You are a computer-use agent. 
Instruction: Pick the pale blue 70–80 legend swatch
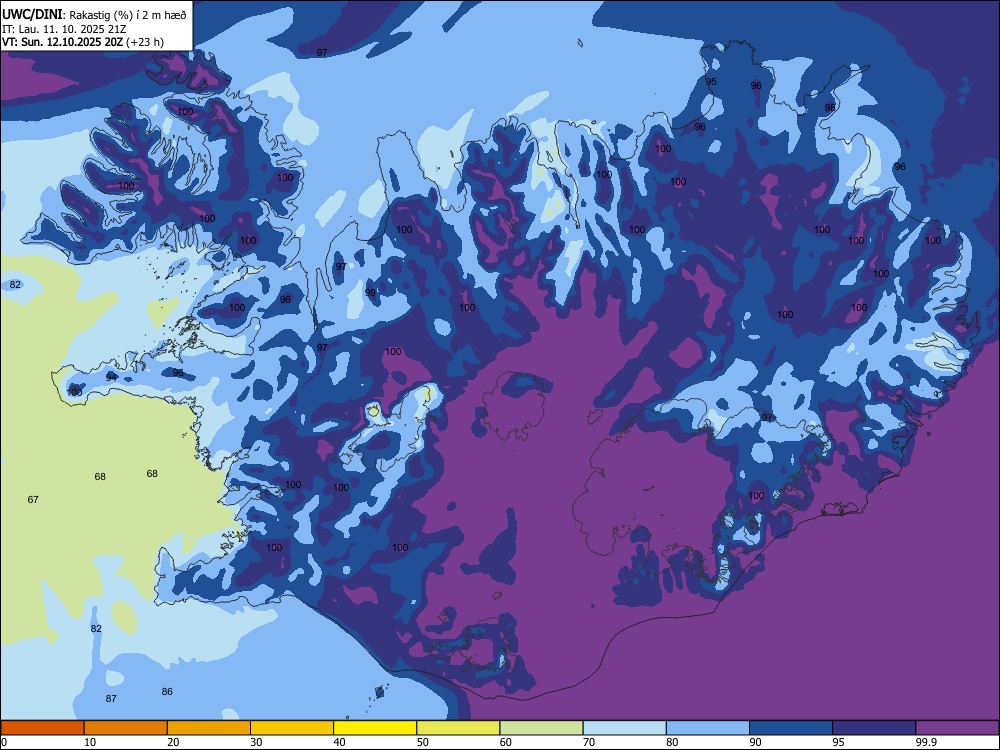pos(624,728)
